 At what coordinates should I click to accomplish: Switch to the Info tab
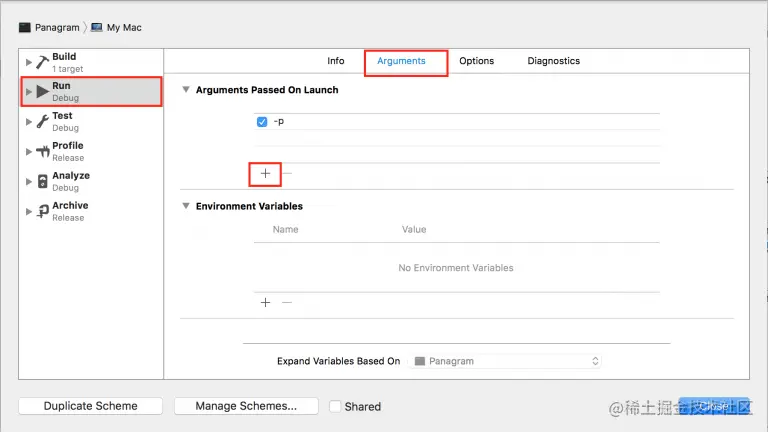(x=336, y=61)
